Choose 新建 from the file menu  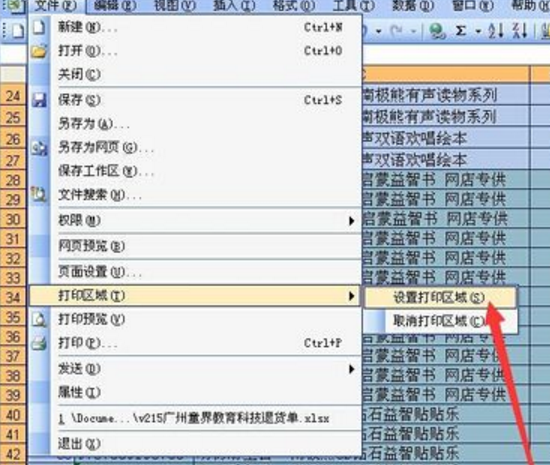(x=195, y=27)
